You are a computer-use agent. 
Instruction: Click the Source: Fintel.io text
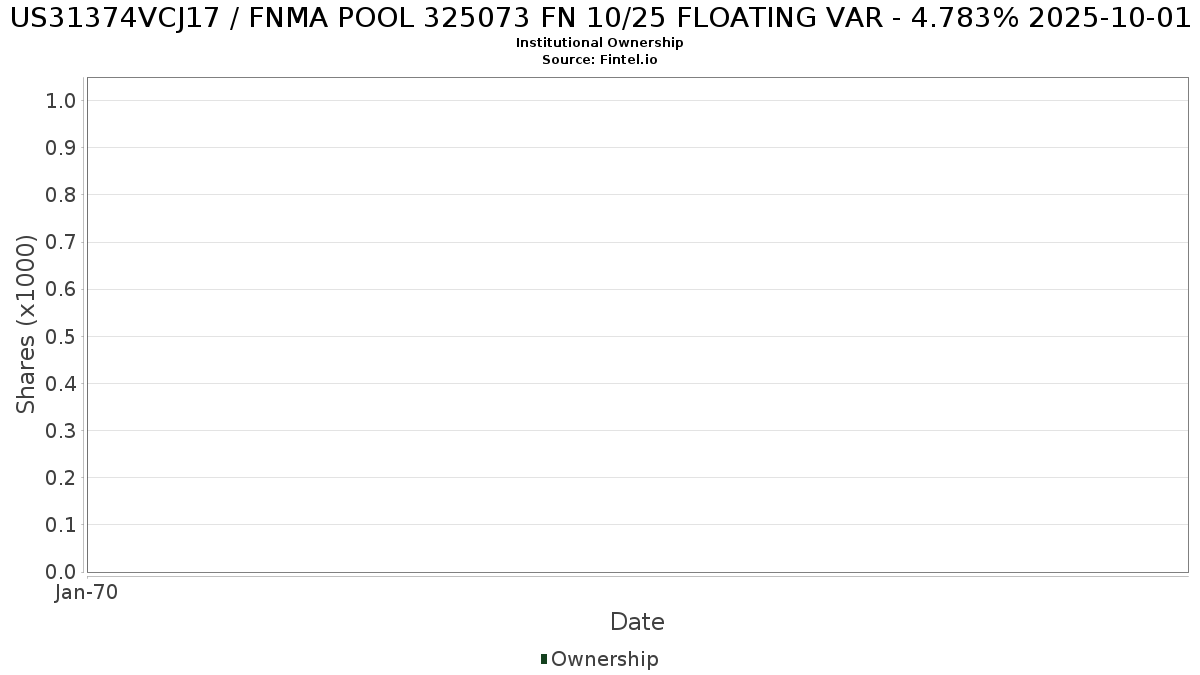[600, 60]
